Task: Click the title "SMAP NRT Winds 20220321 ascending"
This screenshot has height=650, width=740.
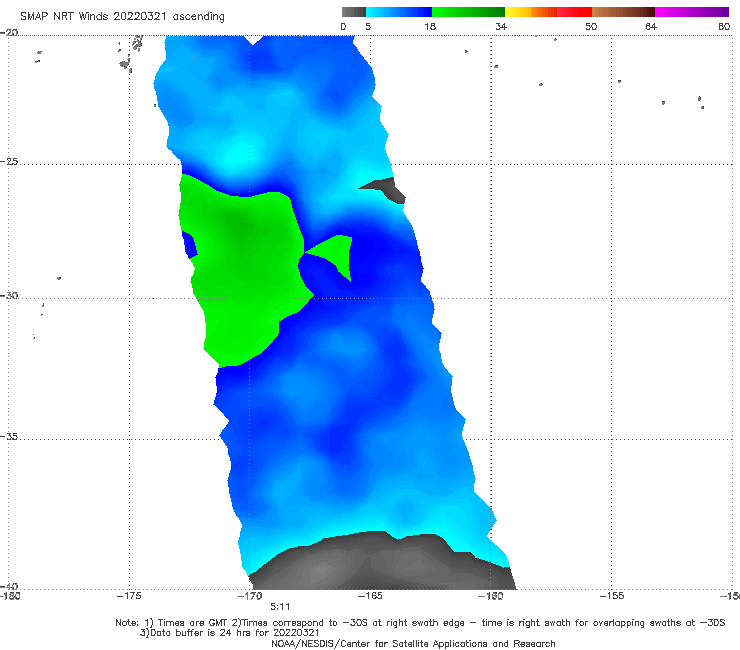Action: 122,17
